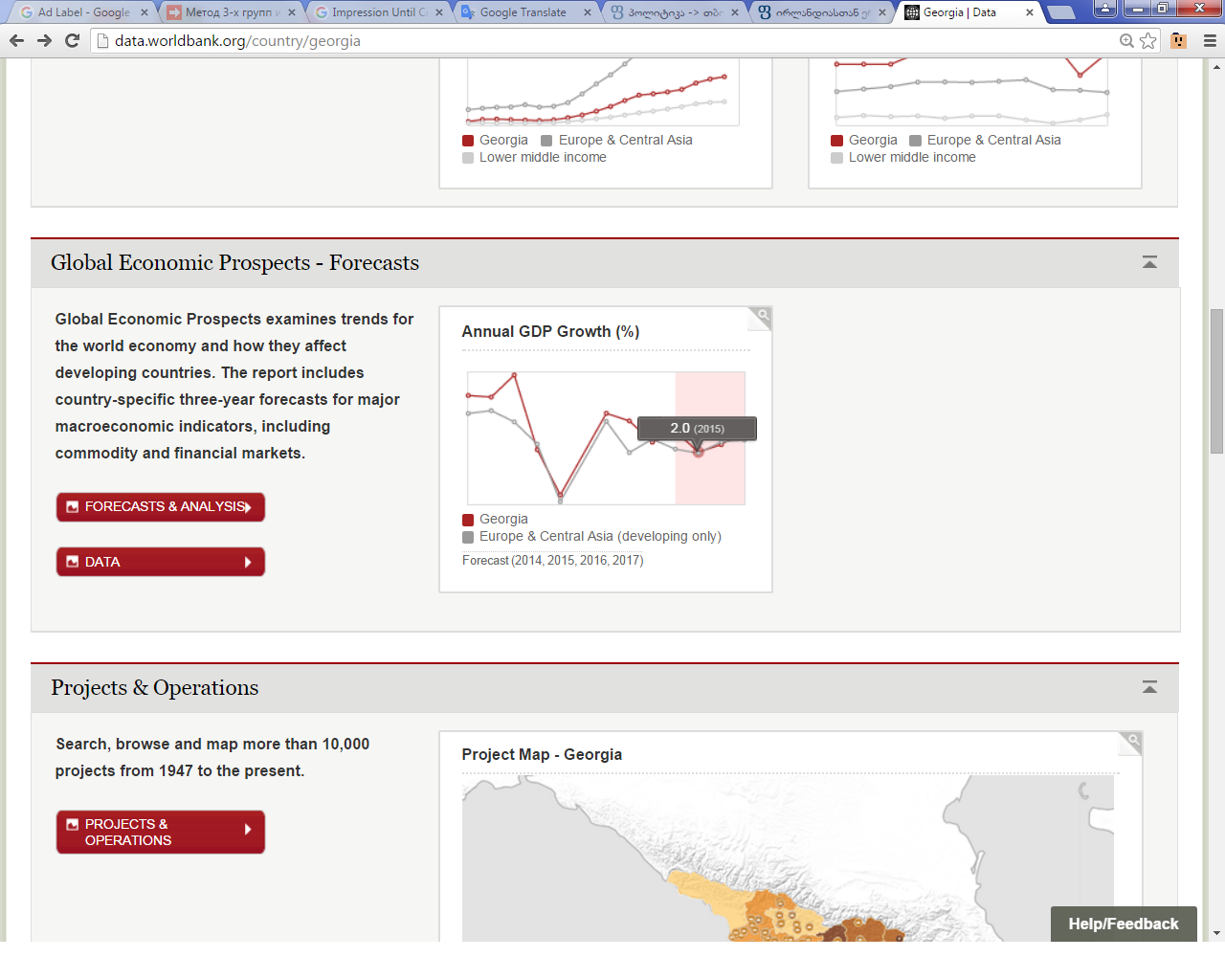Viewport: 1225px width, 980px height.
Task: Close the Ad Label - Google tab
Action: 145,12
